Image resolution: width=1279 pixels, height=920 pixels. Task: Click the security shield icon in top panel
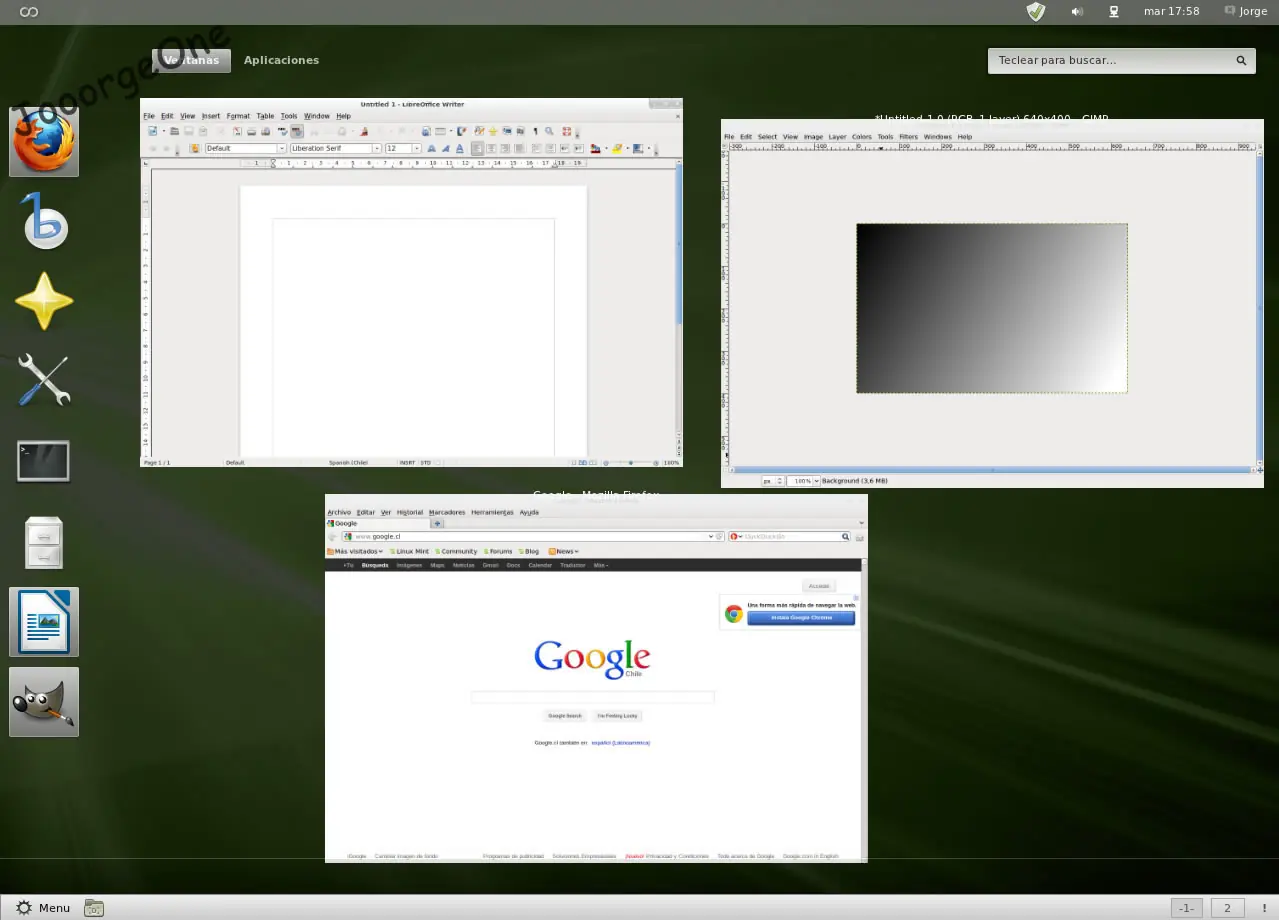tap(1036, 12)
